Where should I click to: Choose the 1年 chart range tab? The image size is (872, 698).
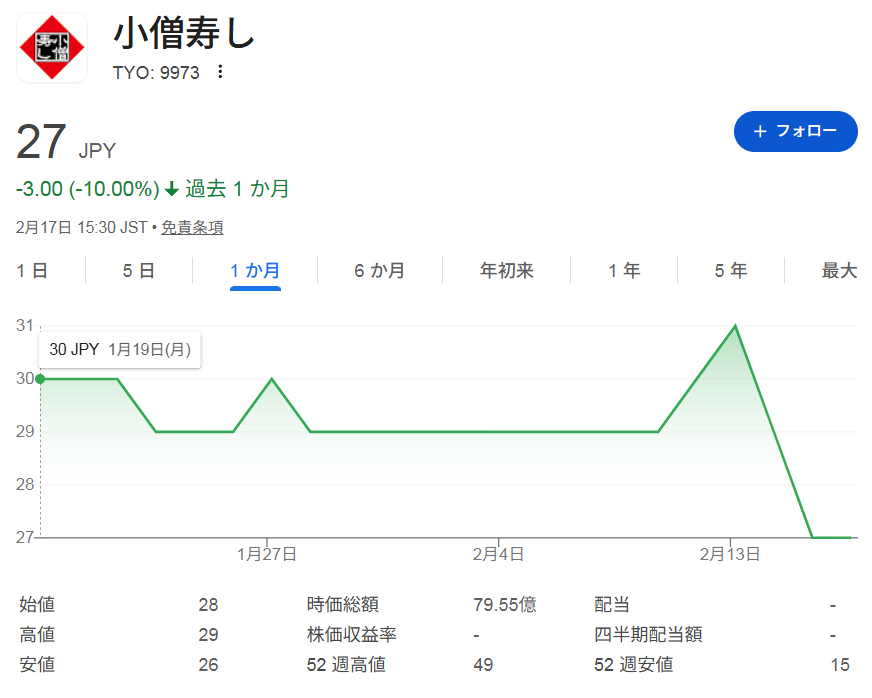tap(623, 271)
